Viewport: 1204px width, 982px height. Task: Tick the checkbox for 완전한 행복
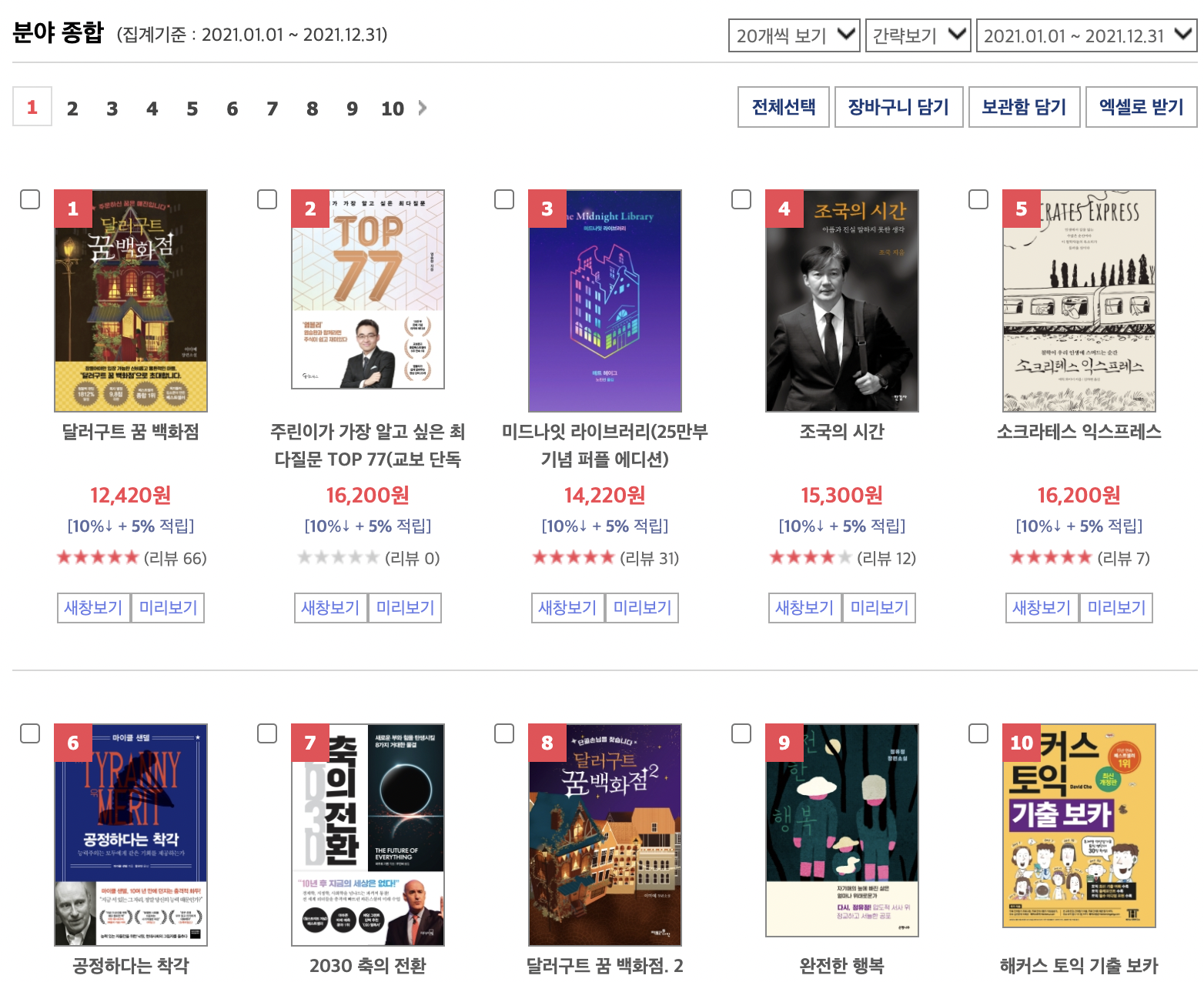[x=741, y=733]
